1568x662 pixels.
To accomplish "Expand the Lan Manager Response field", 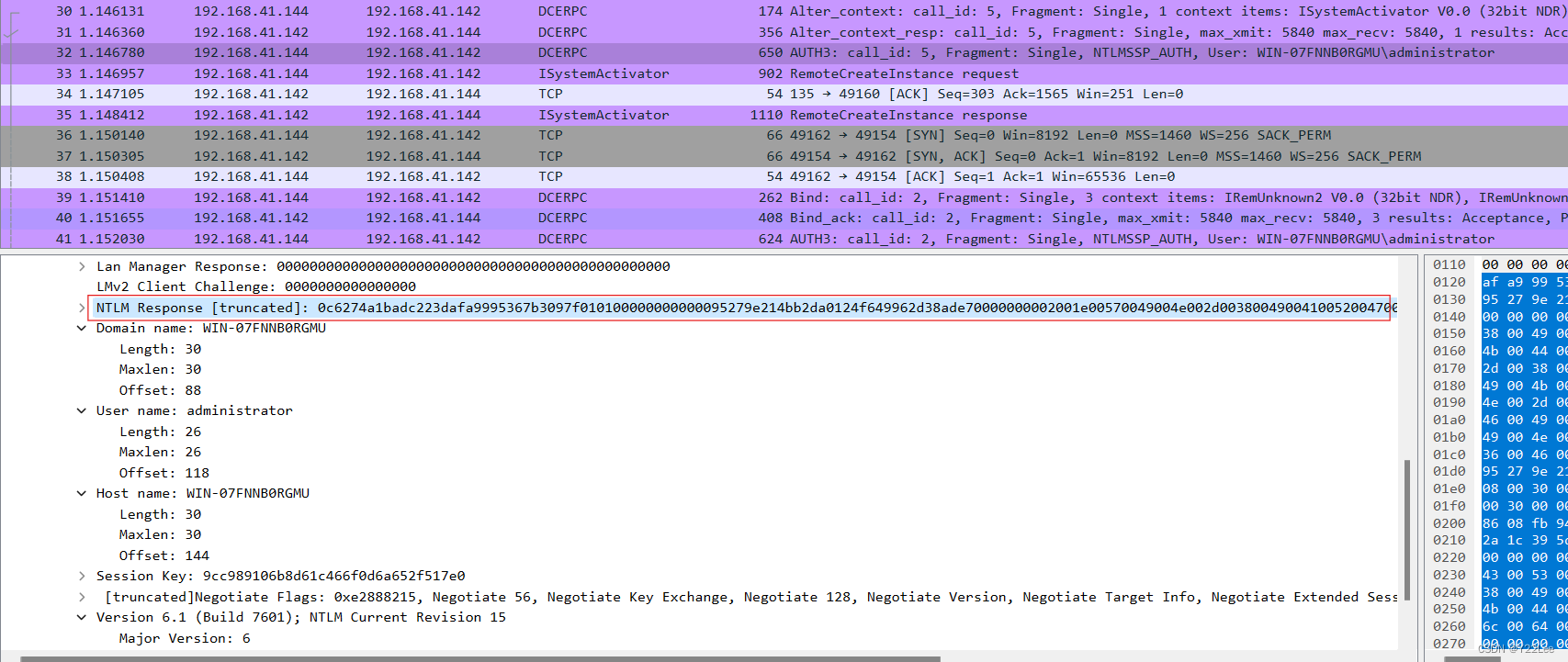I will pos(82,266).
